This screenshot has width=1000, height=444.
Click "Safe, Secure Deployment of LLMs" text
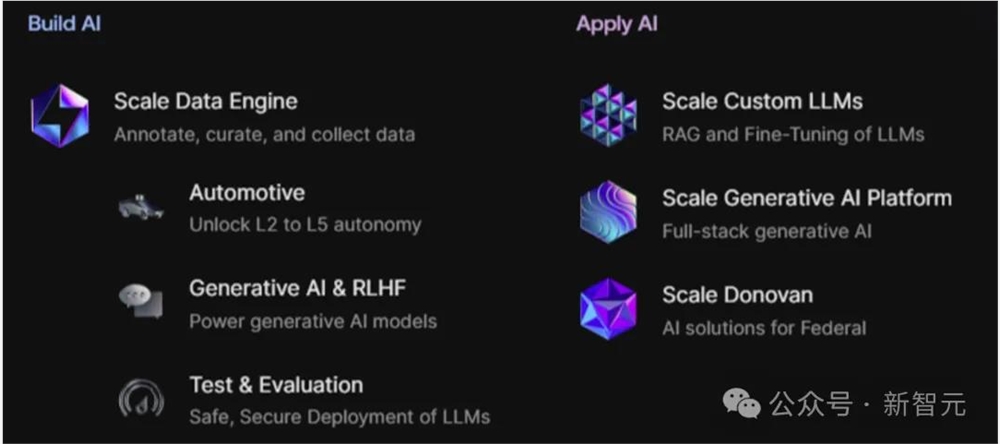click(339, 417)
